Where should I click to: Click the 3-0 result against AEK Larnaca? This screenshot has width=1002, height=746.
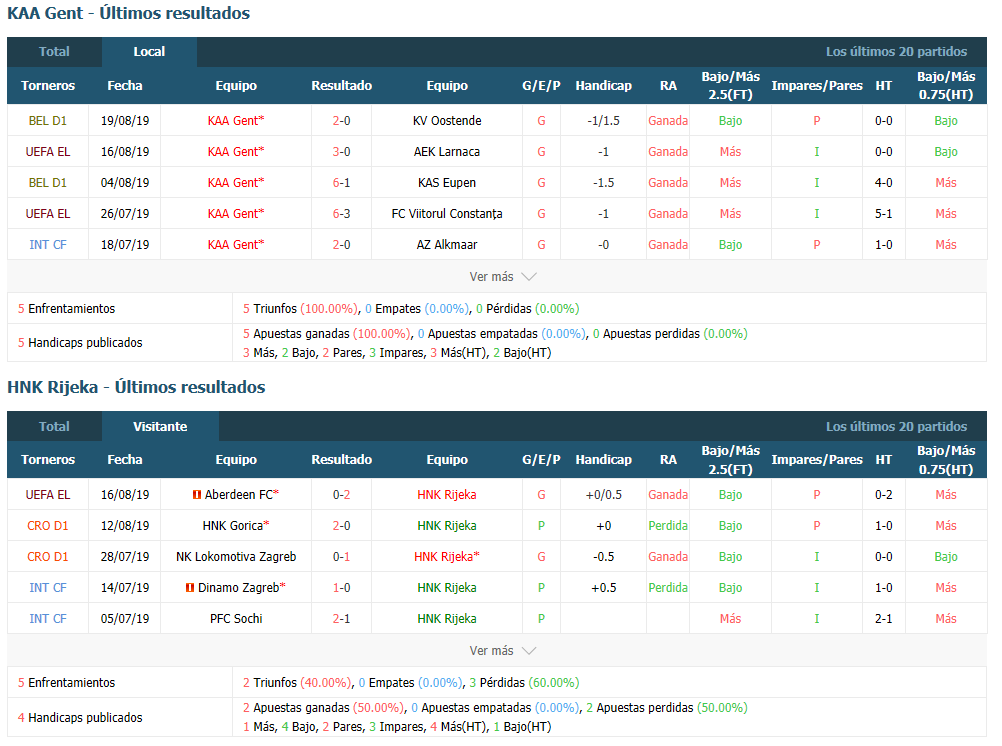pyautogui.click(x=341, y=152)
